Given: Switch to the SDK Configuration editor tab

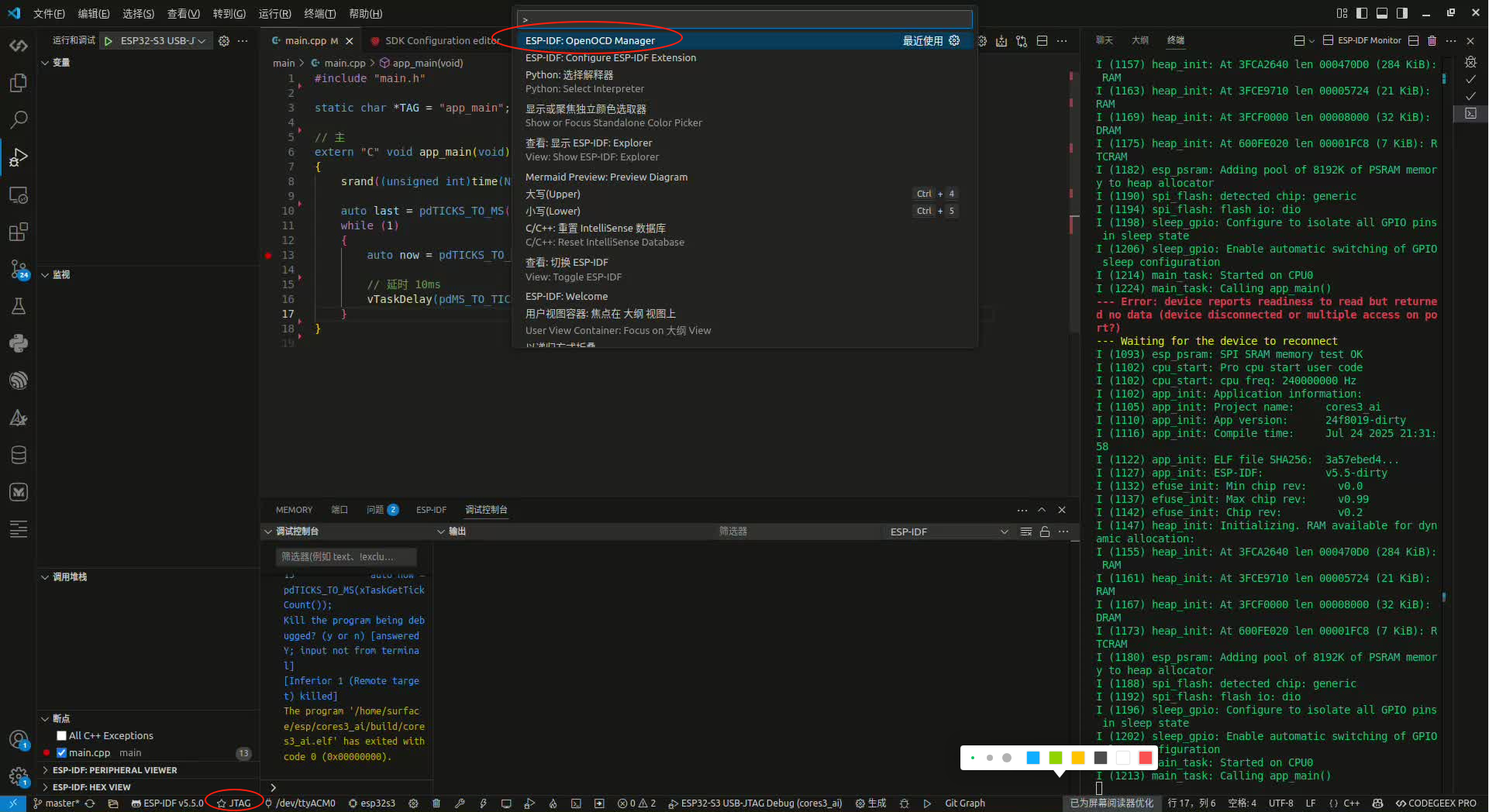Looking at the screenshot, I should (435, 41).
